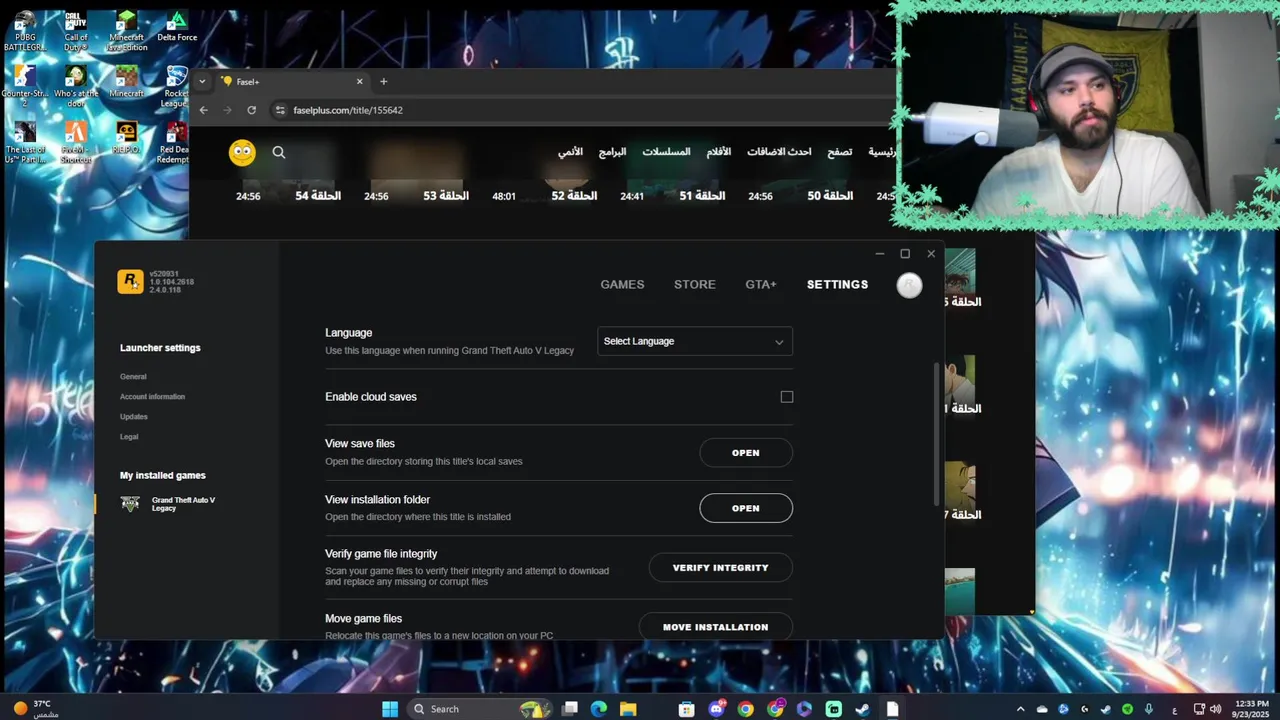Open PUBG Battlegrounds desktop shortcut

point(25,31)
